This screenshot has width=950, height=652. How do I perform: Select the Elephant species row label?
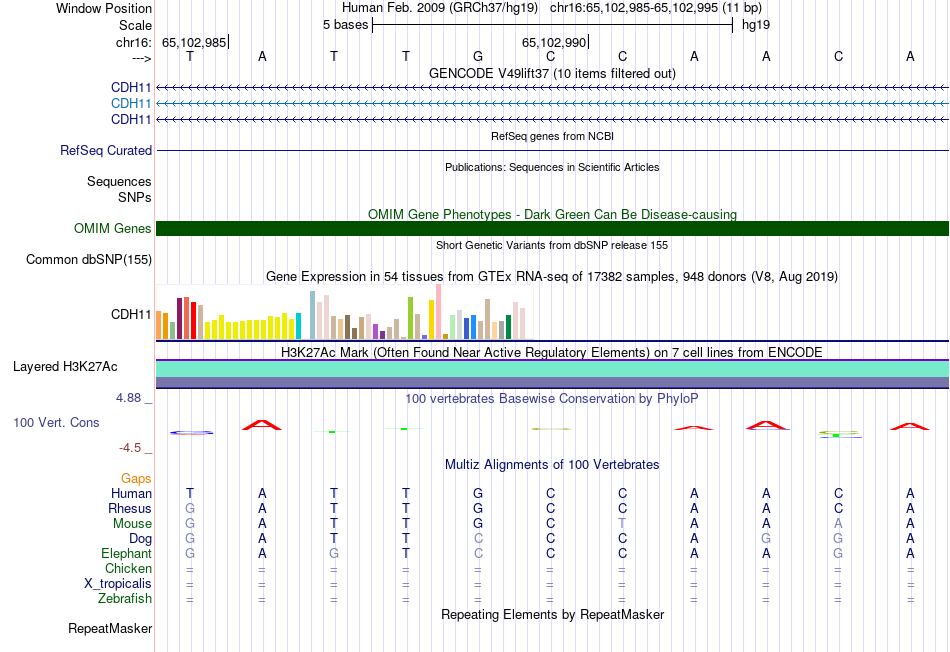click(x=127, y=554)
